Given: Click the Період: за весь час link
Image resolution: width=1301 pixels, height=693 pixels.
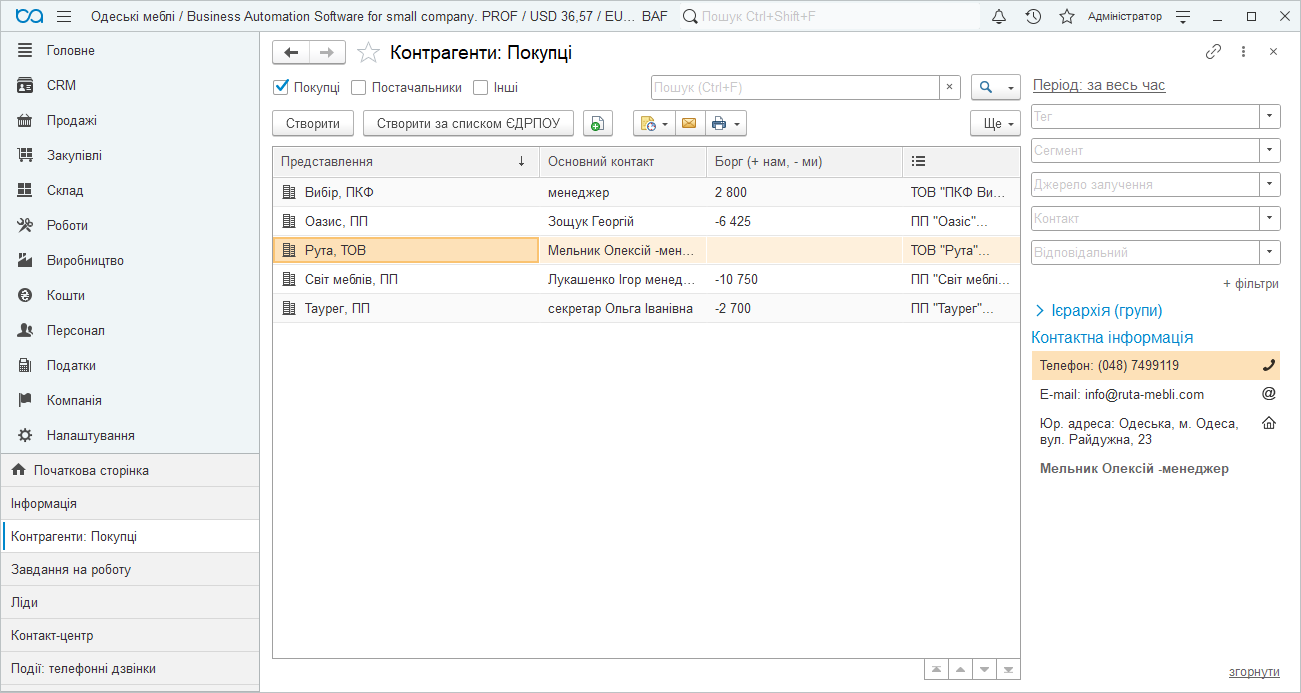Looking at the screenshot, I should point(1098,85).
